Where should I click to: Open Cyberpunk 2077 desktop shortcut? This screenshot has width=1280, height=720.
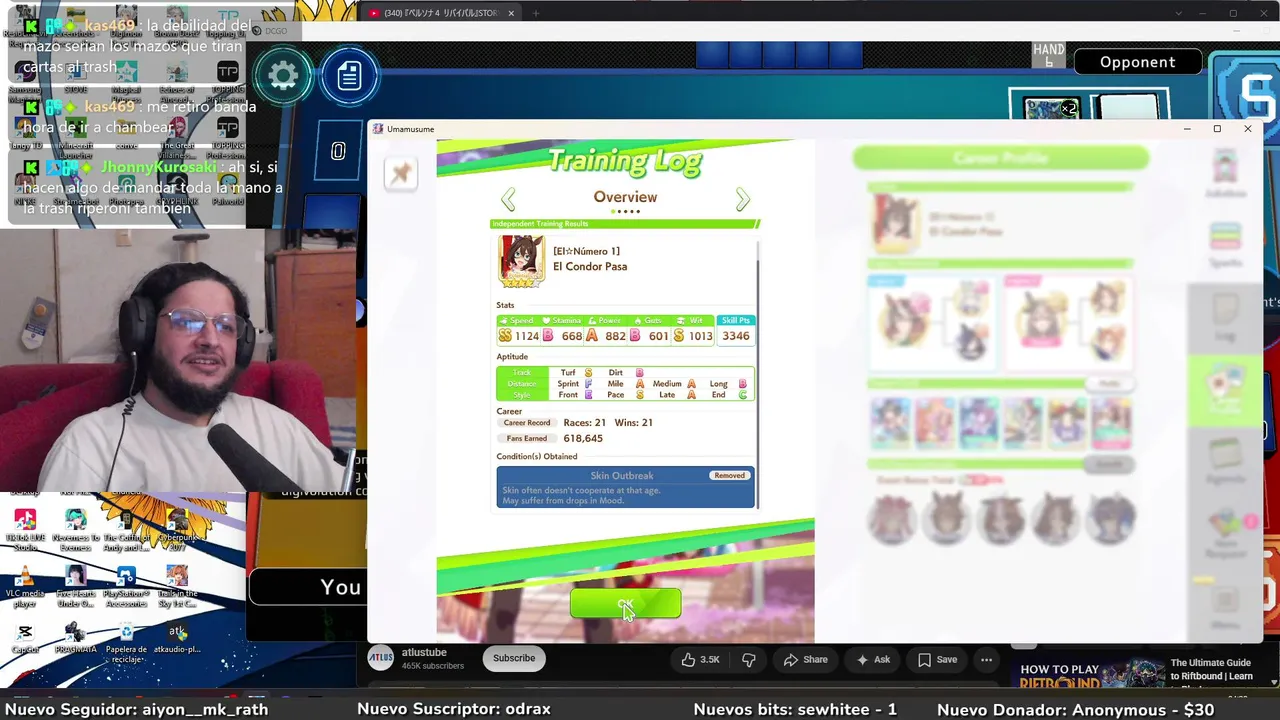(x=177, y=530)
